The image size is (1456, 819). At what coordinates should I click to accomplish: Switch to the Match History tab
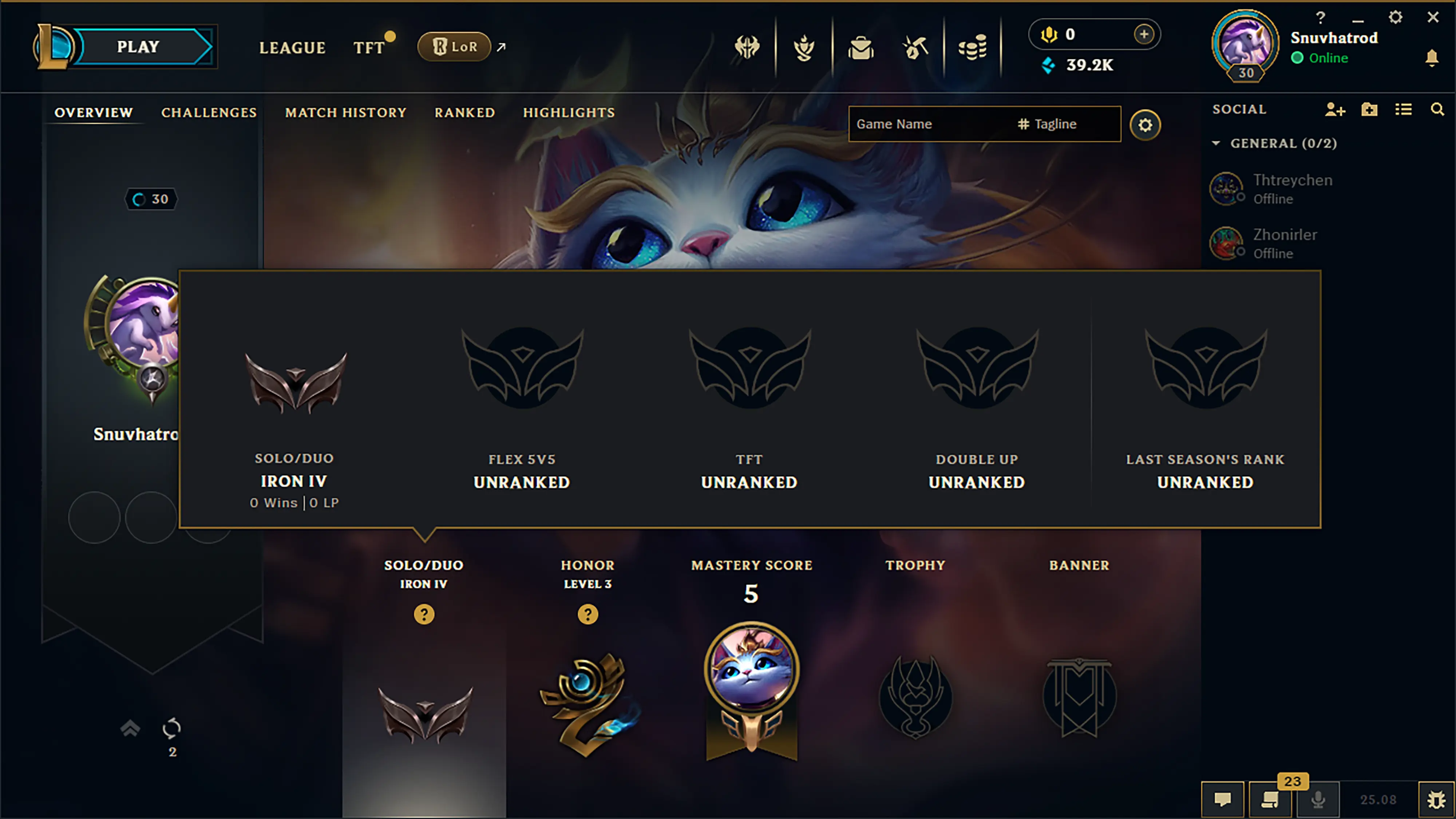[x=346, y=112]
